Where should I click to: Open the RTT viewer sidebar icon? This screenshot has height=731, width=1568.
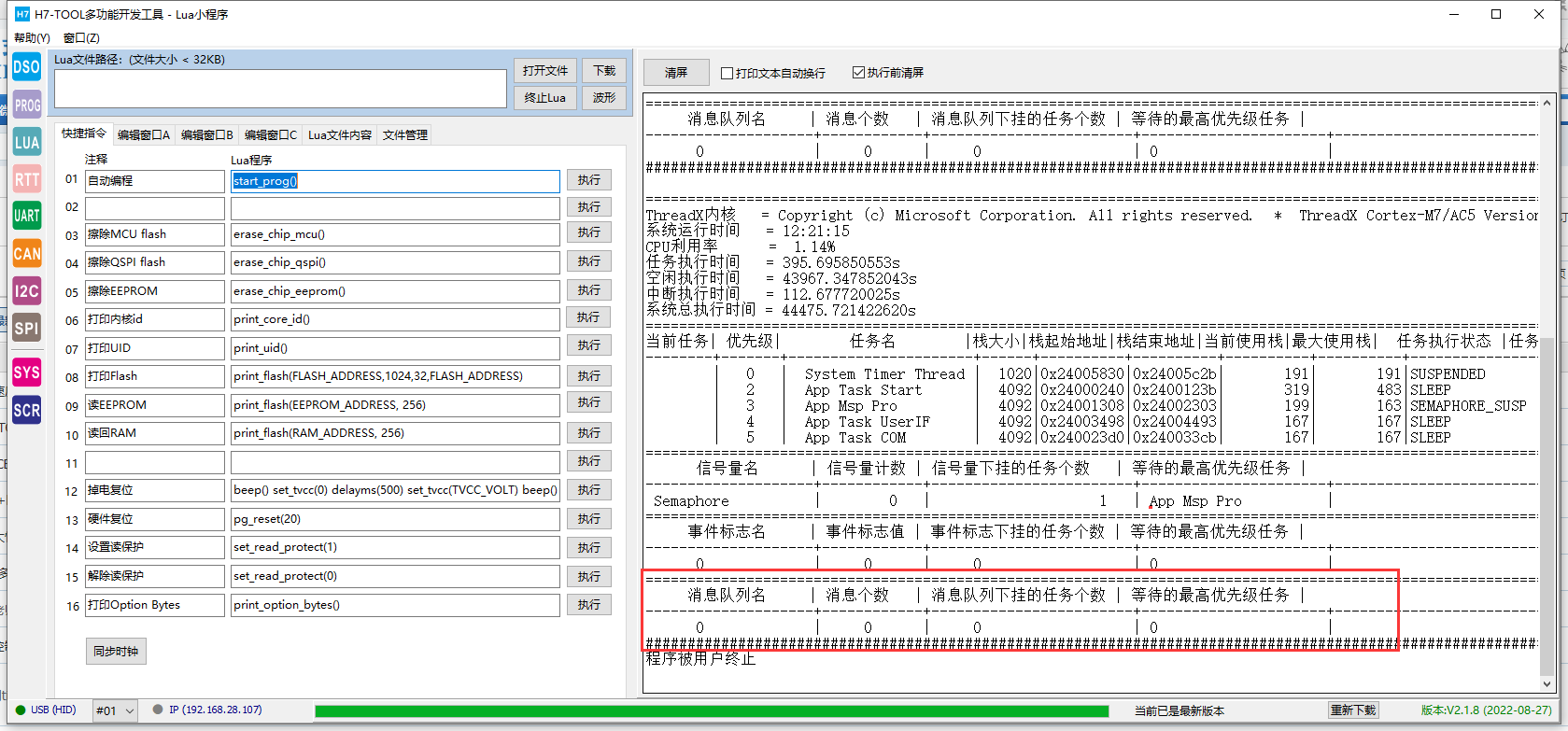(x=26, y=179)
